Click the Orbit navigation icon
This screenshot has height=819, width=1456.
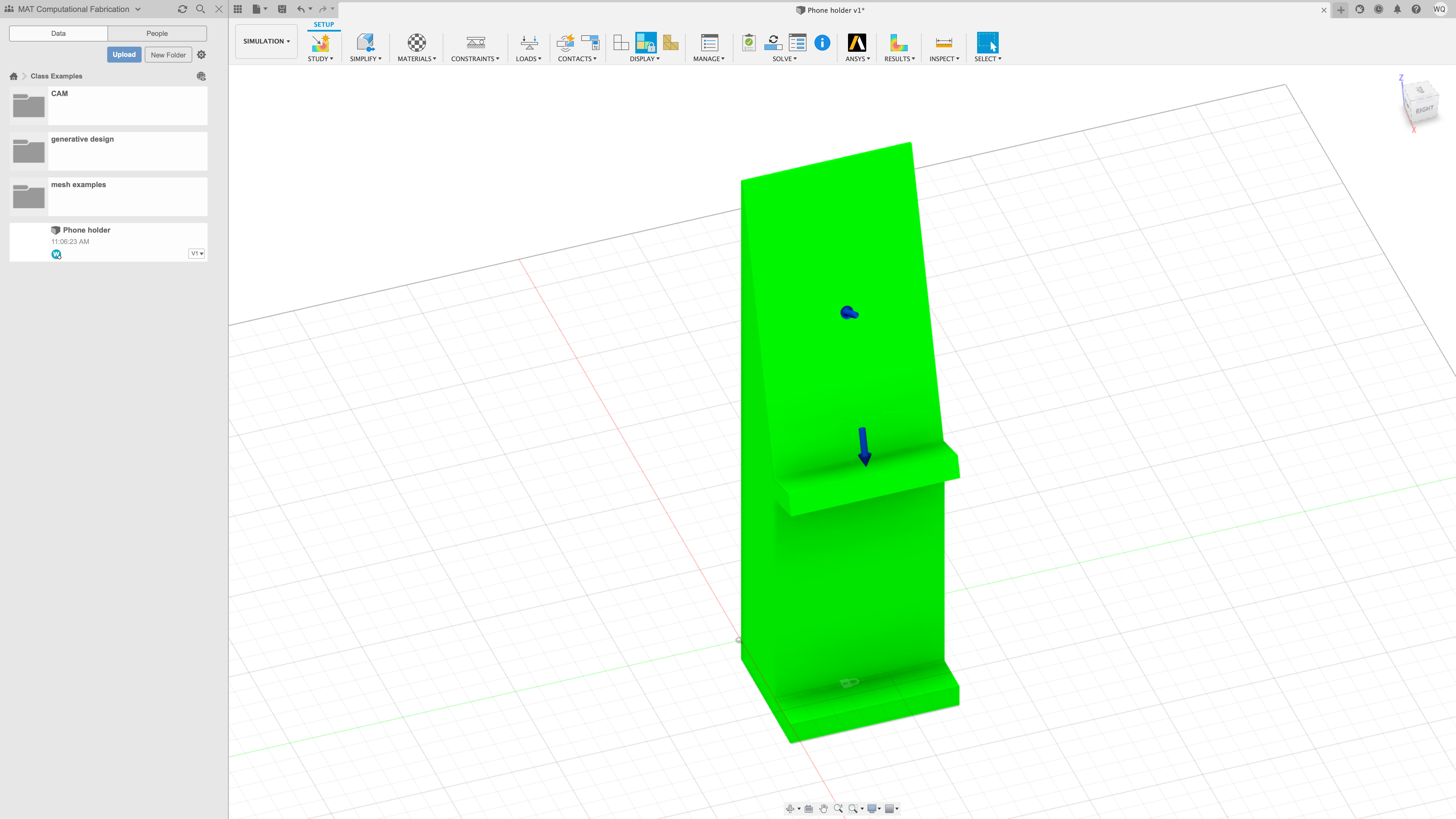pos(790,809)
